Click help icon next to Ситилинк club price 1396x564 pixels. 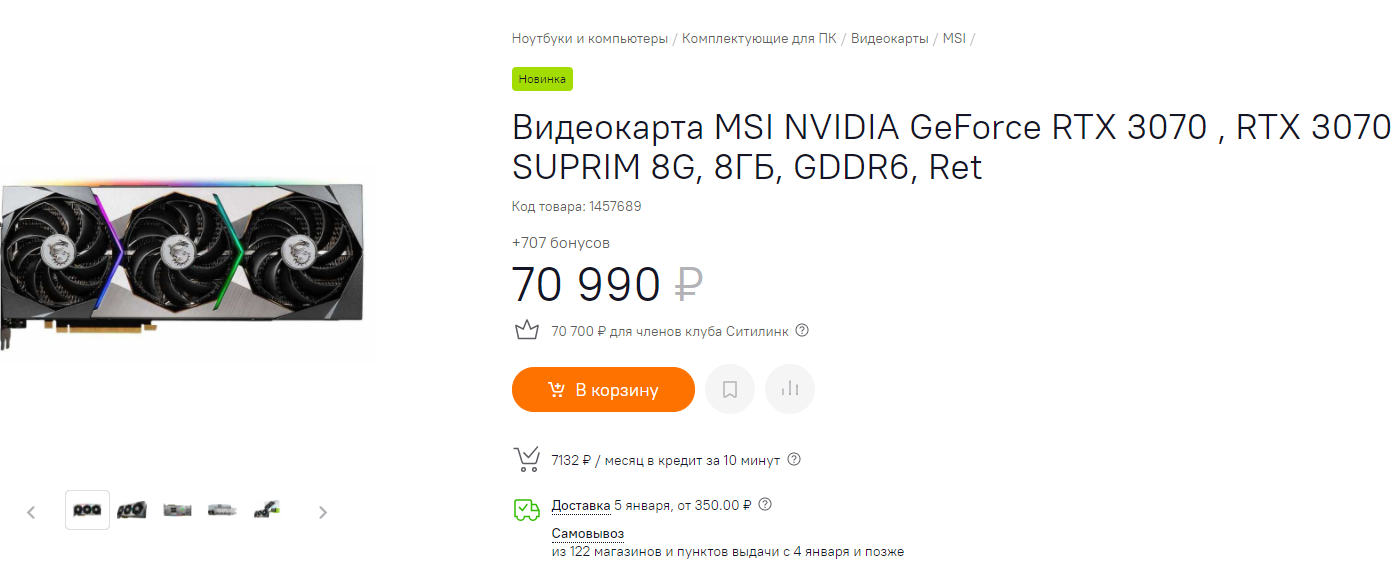802,331
